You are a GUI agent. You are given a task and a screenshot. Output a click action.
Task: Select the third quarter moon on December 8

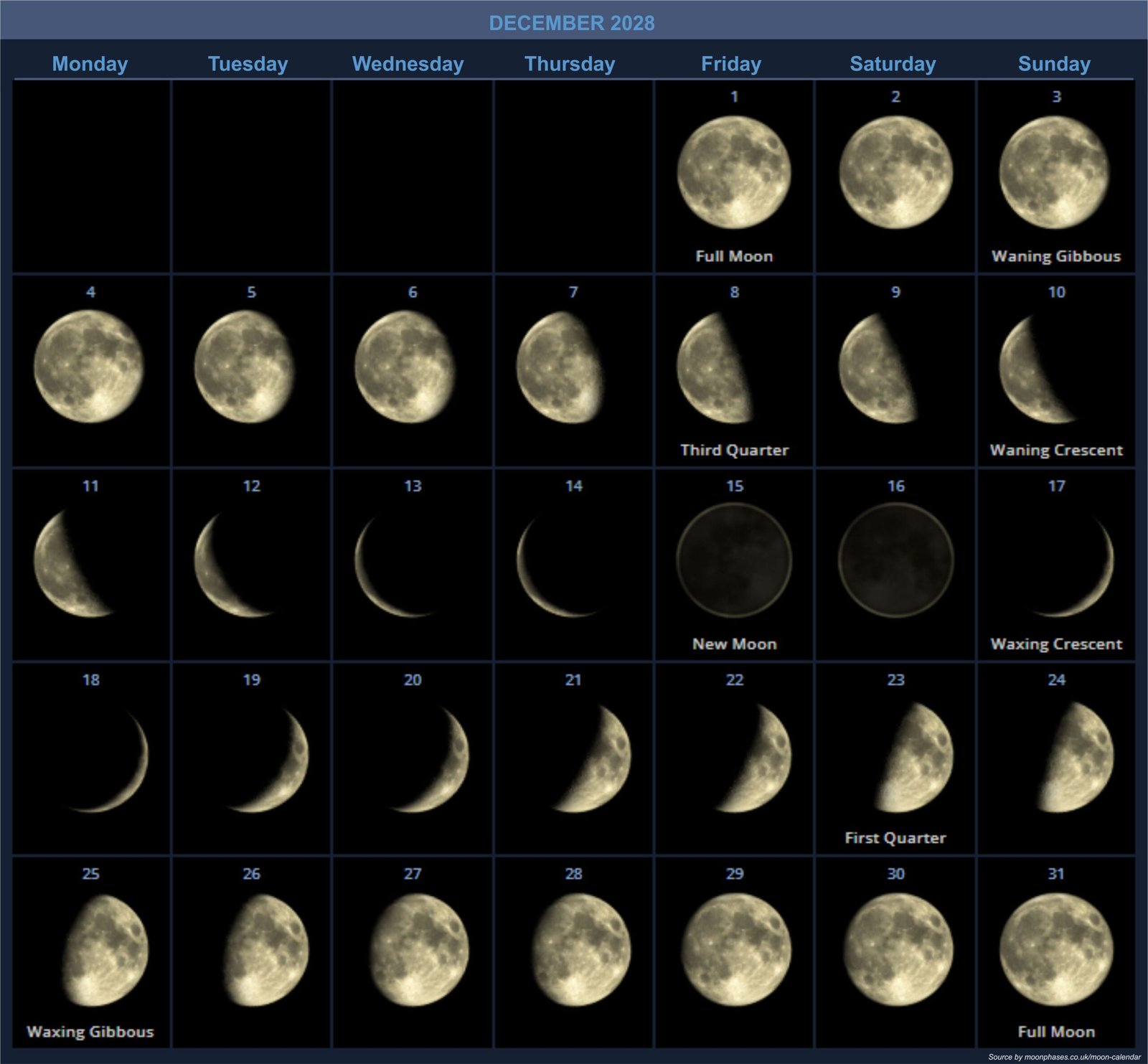click(714, 367)
